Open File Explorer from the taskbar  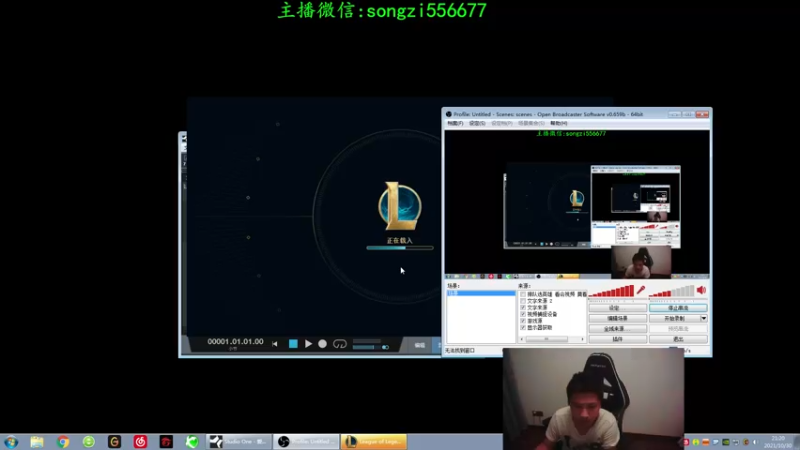(x=37, y=442)
